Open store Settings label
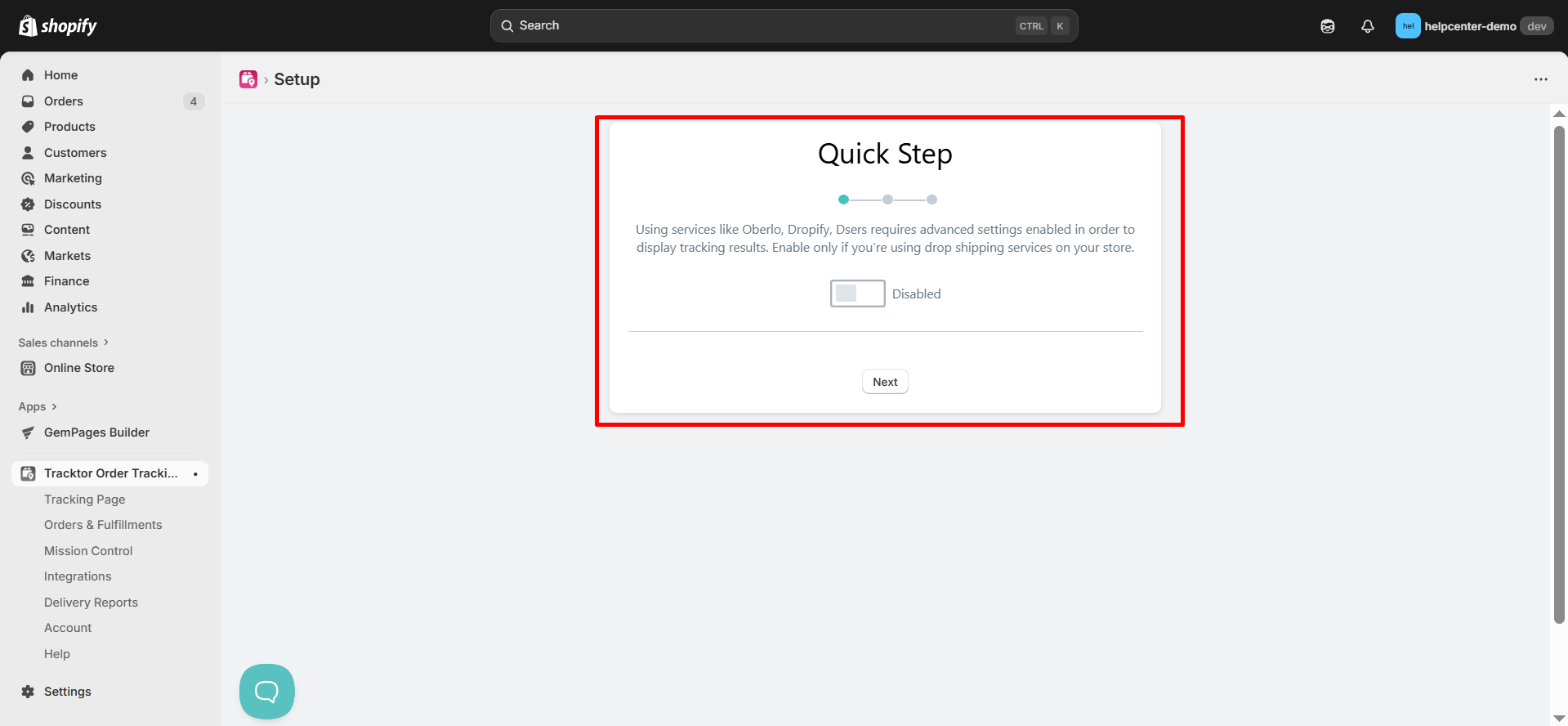The height and width of the screenshot is (726, 1568). [x=68, y=692]
